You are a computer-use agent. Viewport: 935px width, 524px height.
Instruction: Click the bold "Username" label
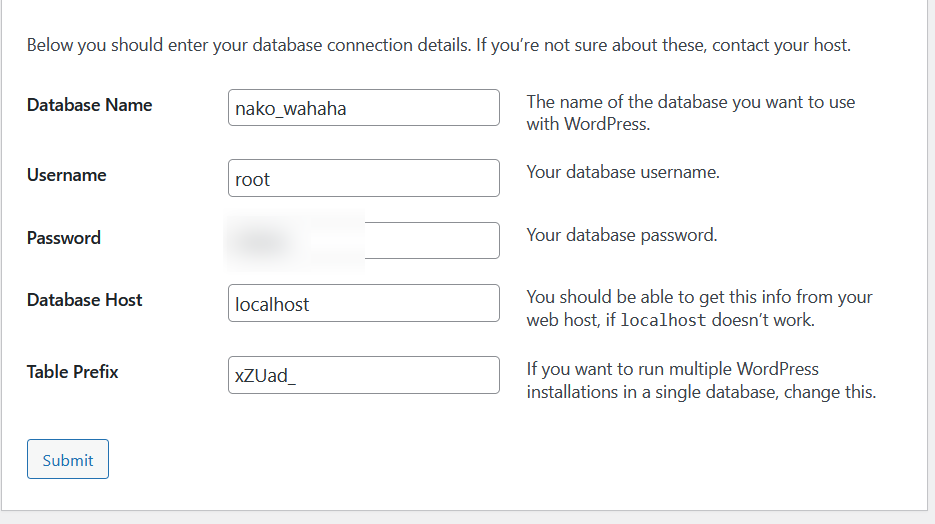(66, 175)
